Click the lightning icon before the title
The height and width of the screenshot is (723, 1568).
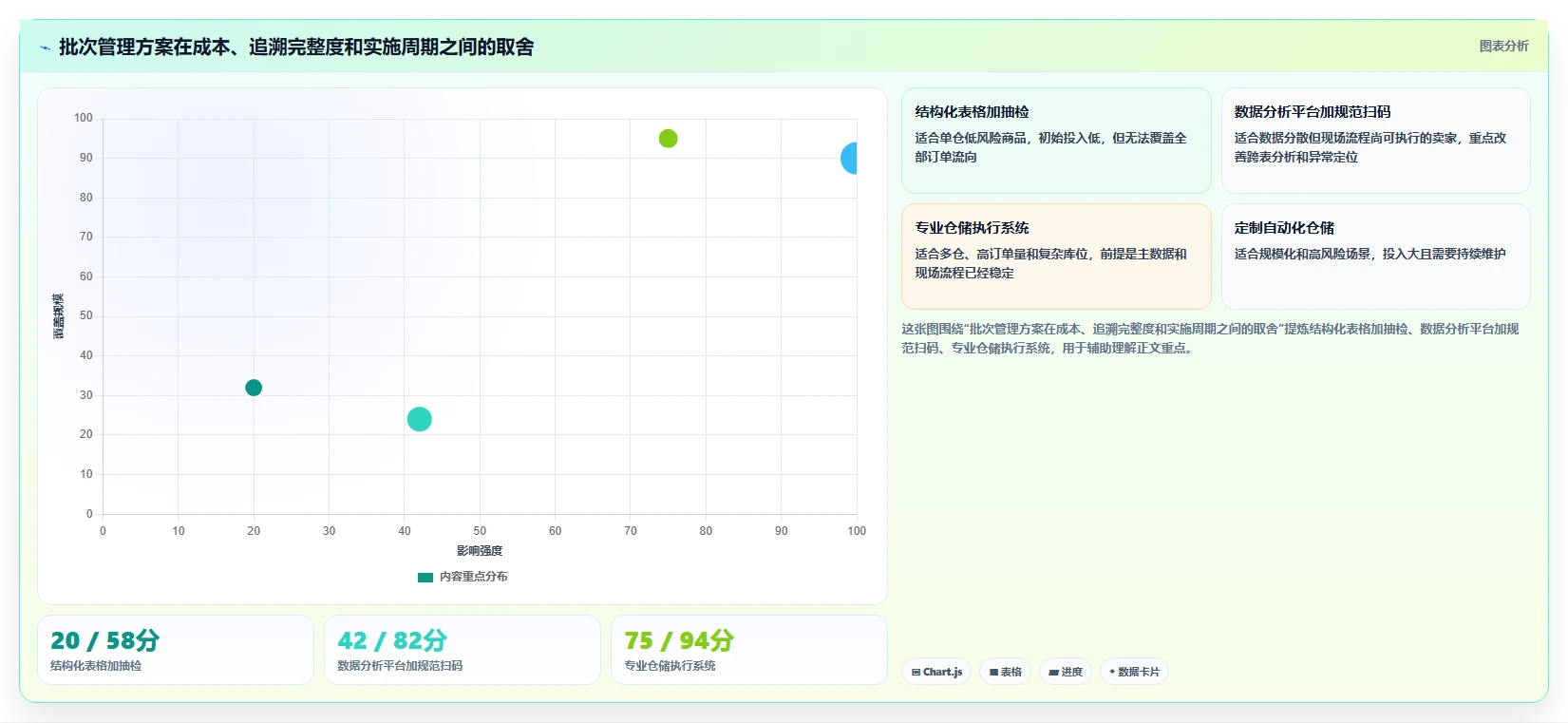[45, 48]
